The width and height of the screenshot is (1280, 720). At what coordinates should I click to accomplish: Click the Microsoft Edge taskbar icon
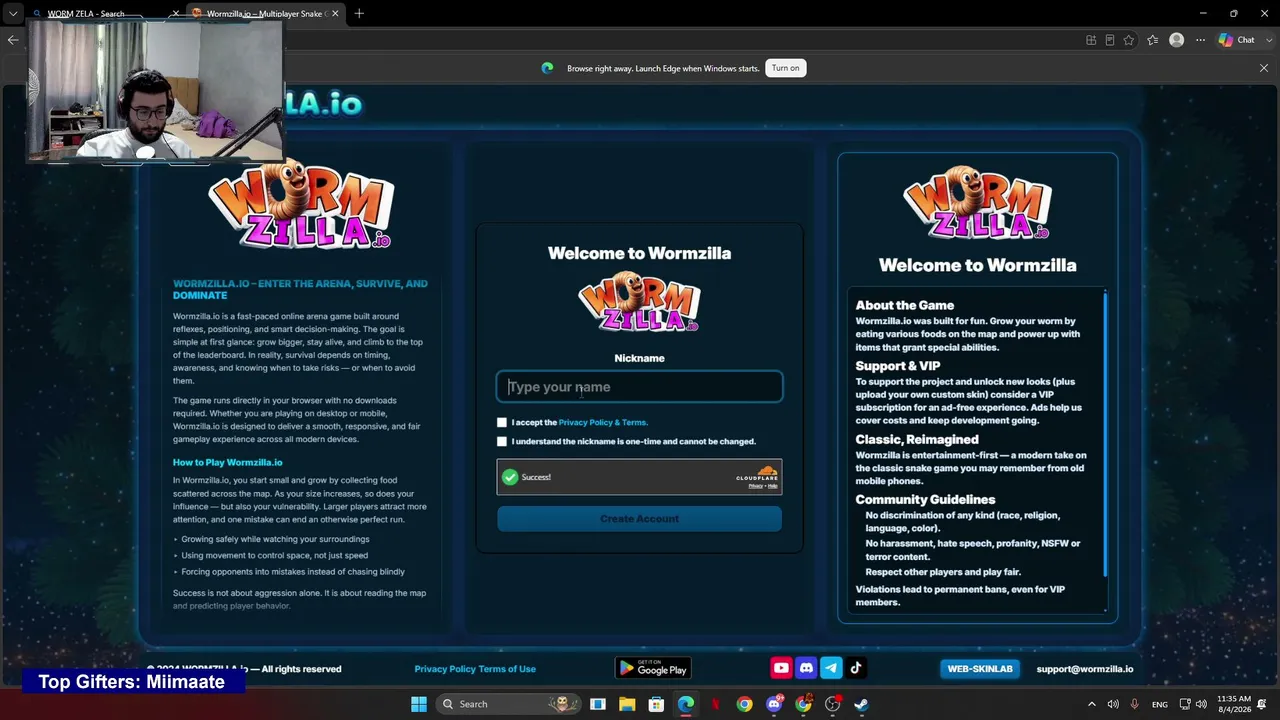click(x=686, y=704)
